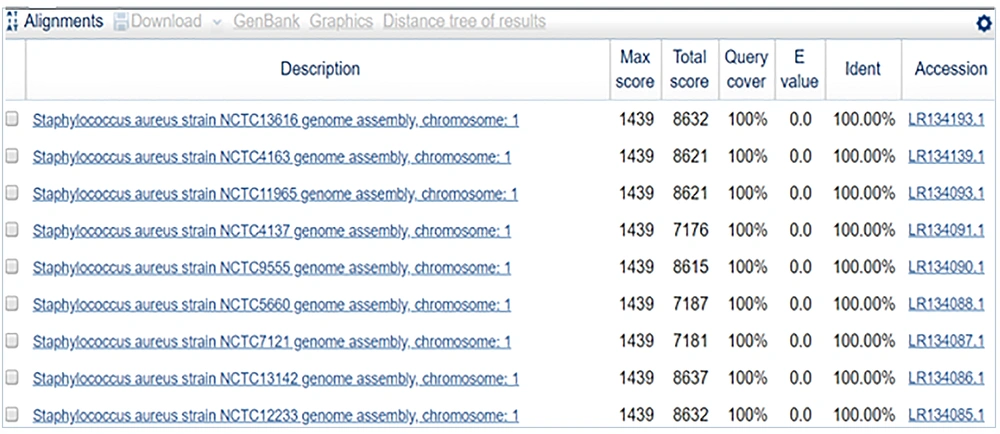The height and width of the screenshot is (434, 1000).
Task: Select the checkbox for strain NCTC4137
Action: pyautogui.click(x=12, y=230)
